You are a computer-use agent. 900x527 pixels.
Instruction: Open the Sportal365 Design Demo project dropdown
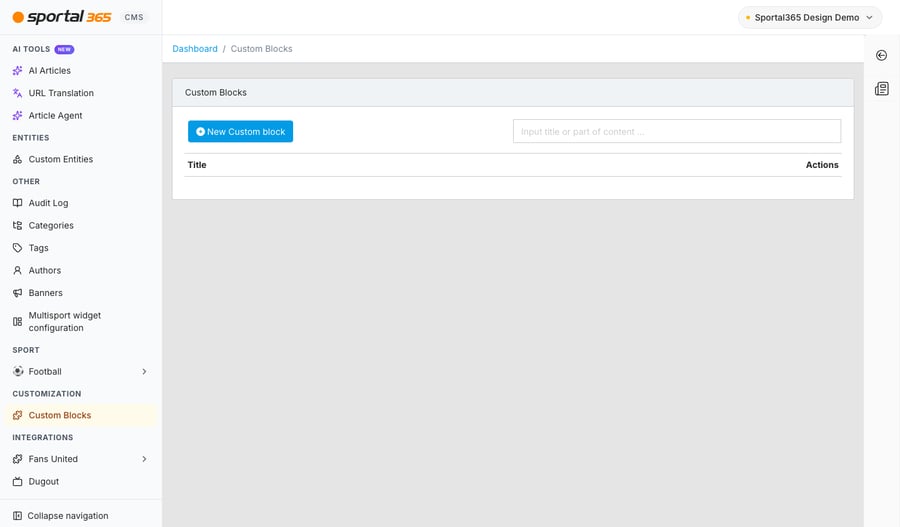tap(809, 17)
